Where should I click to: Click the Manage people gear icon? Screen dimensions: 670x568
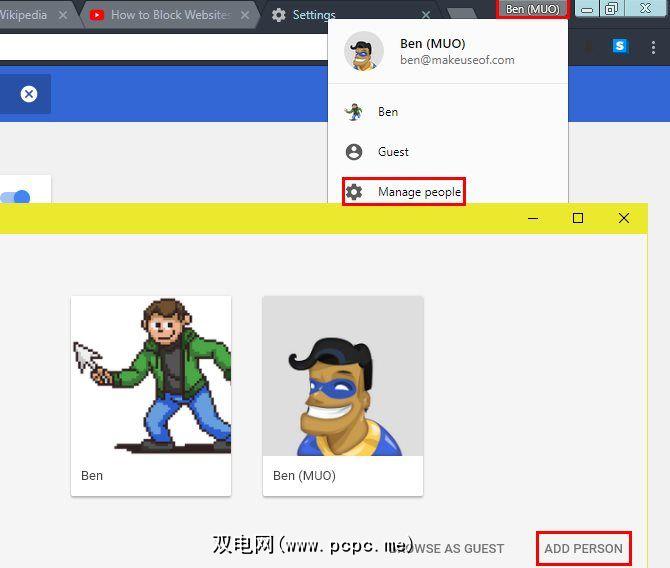pos(354,192)
